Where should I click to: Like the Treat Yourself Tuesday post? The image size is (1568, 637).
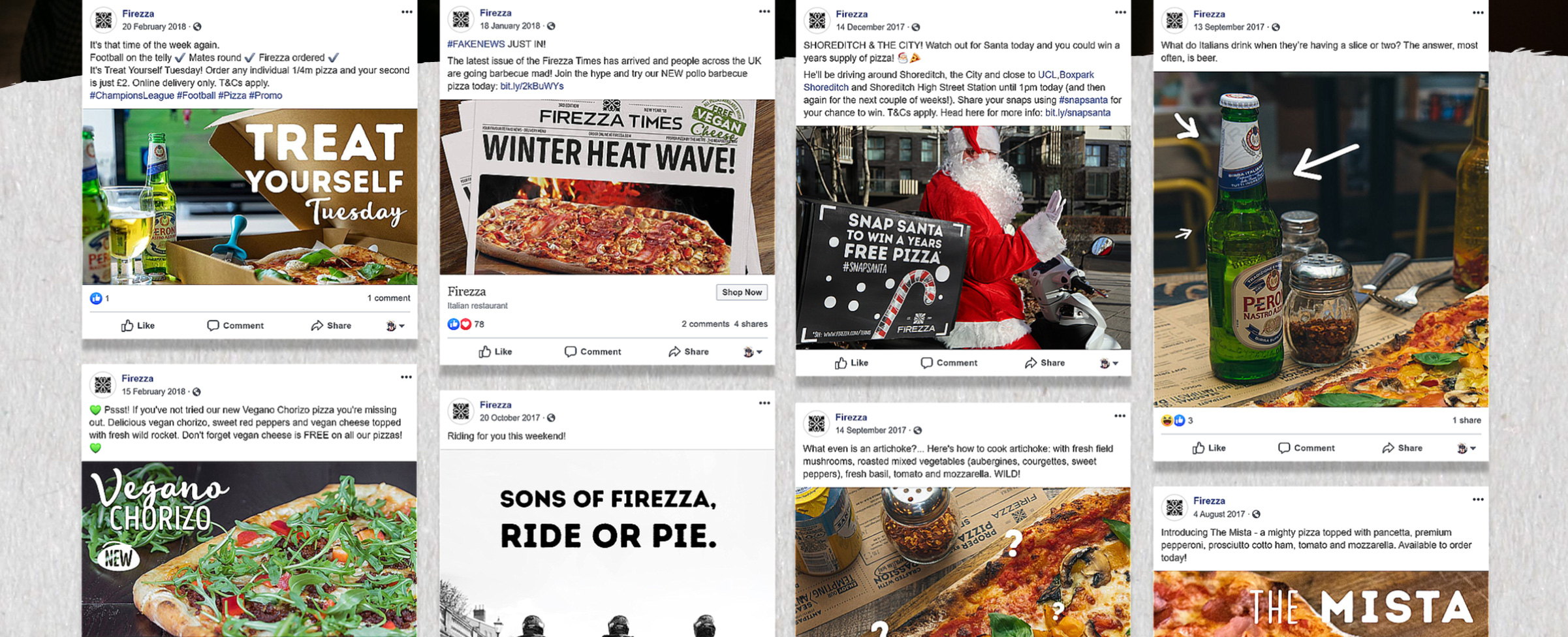coord(138,325)
